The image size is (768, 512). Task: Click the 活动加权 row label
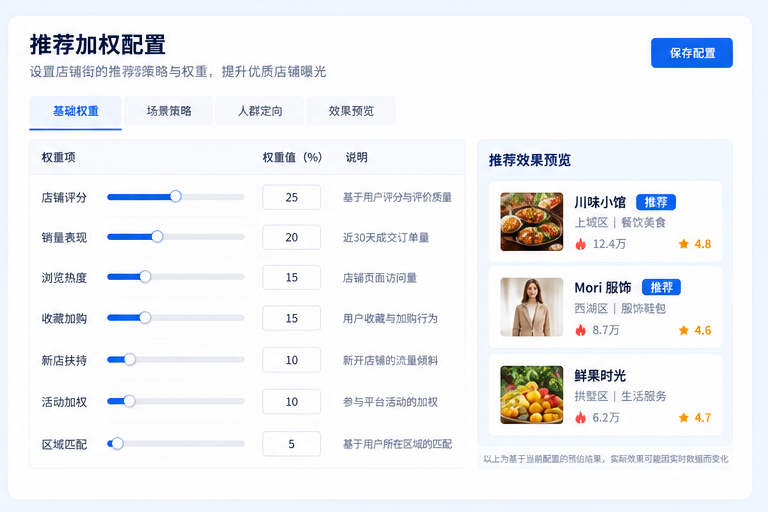tap(64, 402)
